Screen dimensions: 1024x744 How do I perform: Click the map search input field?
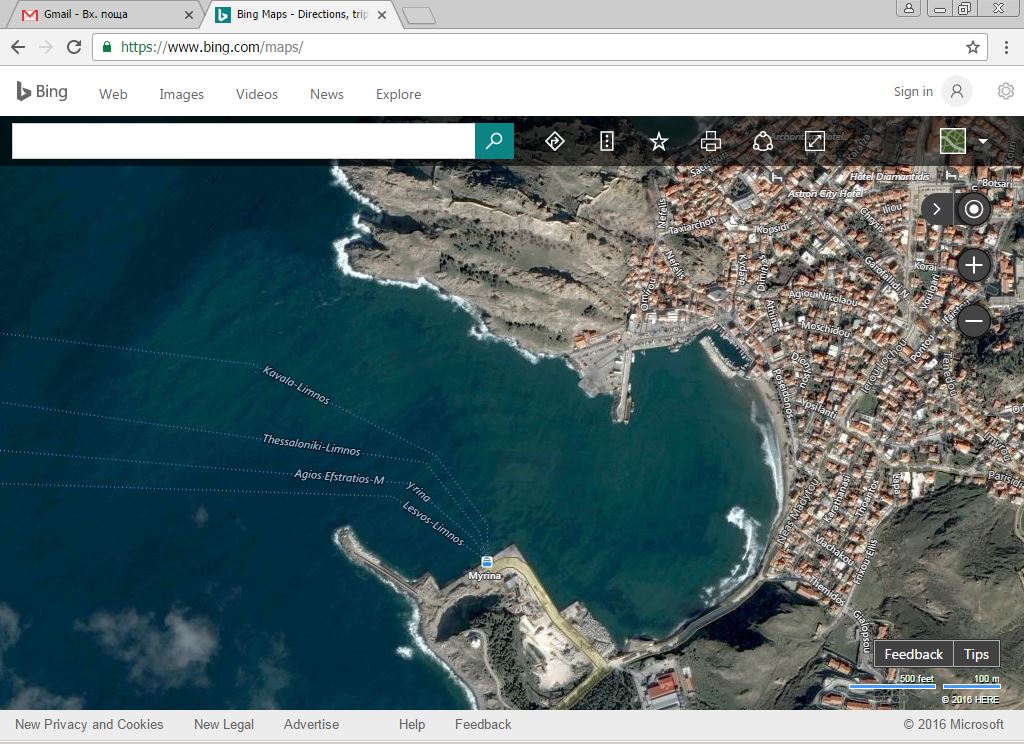243,141
